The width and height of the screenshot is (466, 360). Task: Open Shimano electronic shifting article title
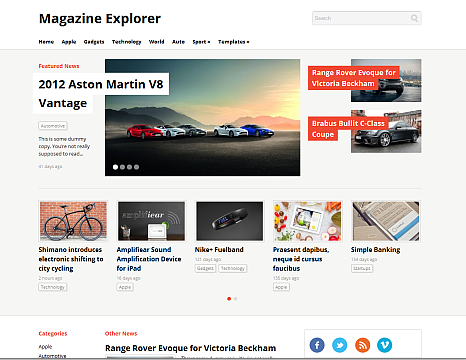[71, 259]
